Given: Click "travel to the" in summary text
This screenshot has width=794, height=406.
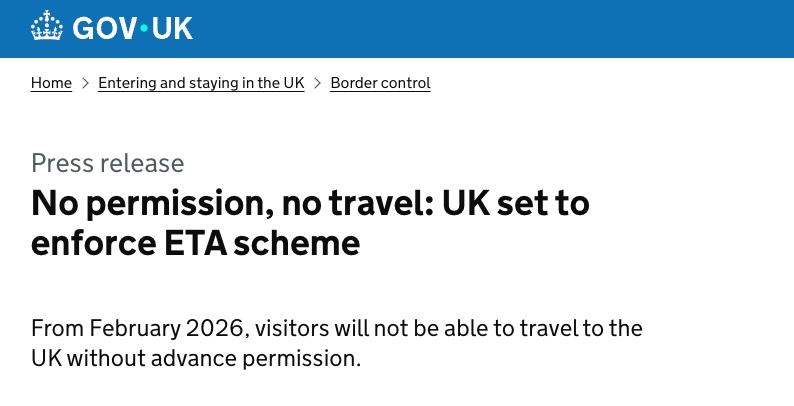Looking at the screenshot, I should pos(580,328).
